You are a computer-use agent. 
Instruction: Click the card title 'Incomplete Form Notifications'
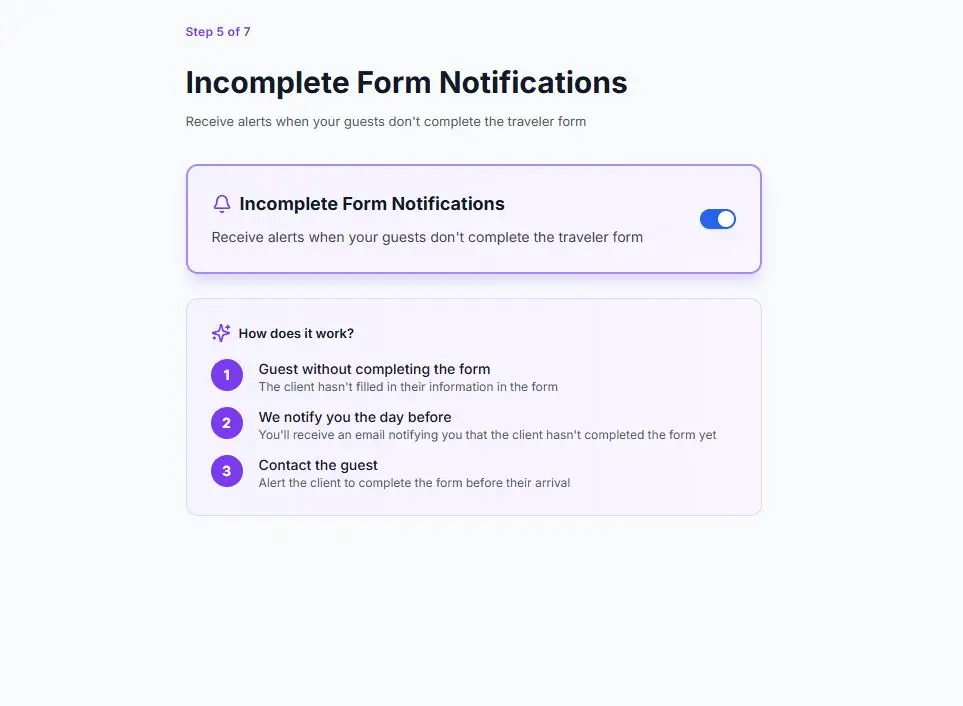(x=371, y=203)
